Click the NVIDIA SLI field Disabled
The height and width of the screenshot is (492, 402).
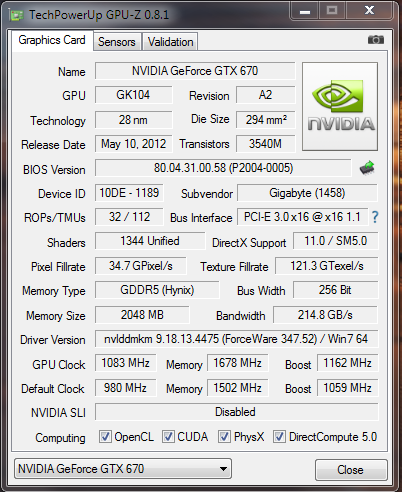pos(237,412)
